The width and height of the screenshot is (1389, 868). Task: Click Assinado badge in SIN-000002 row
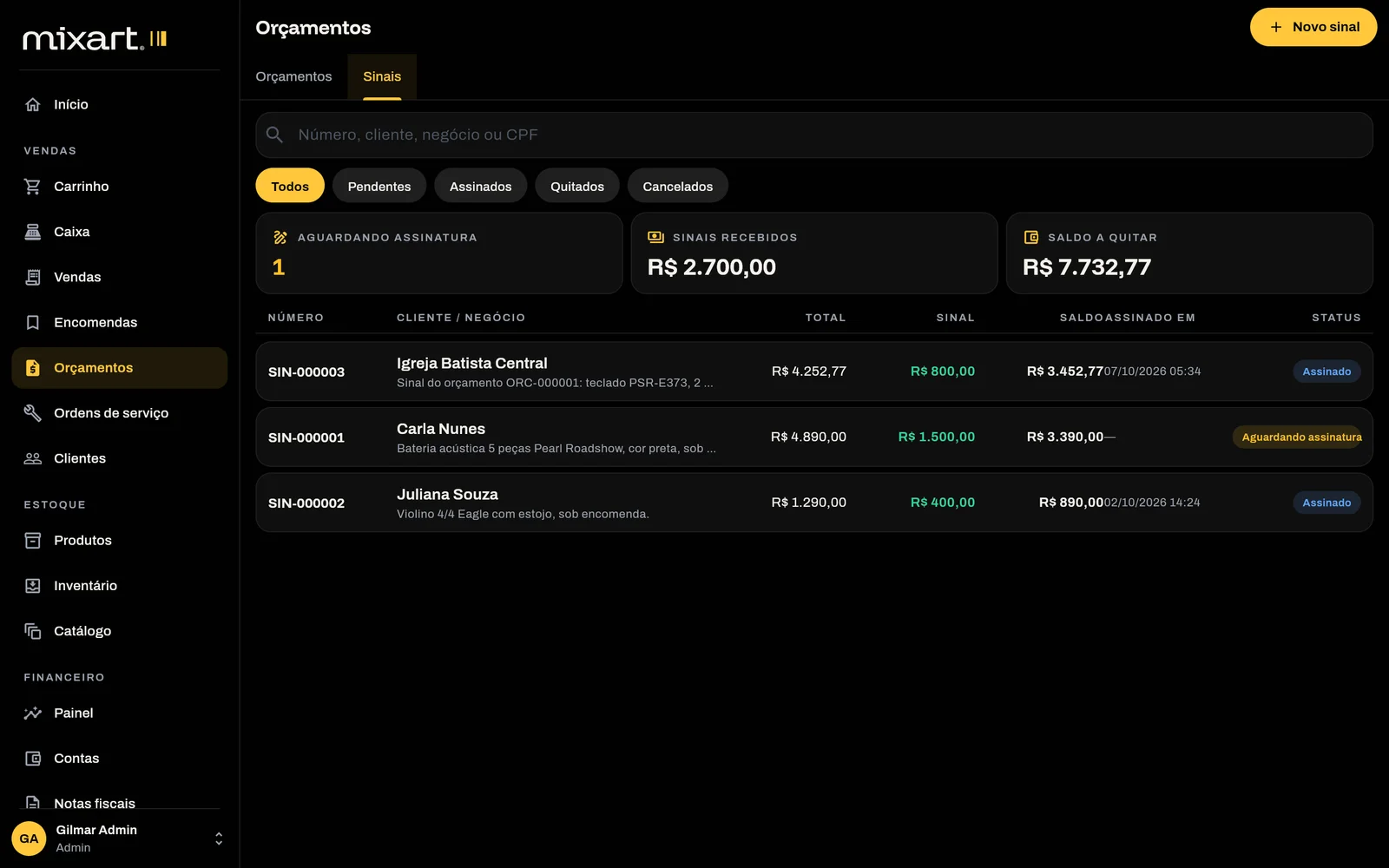pos(1326,503)
